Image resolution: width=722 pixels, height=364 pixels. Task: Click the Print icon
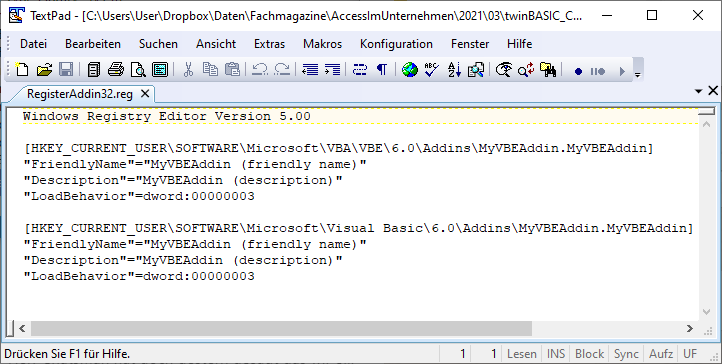tap(116, 70)
